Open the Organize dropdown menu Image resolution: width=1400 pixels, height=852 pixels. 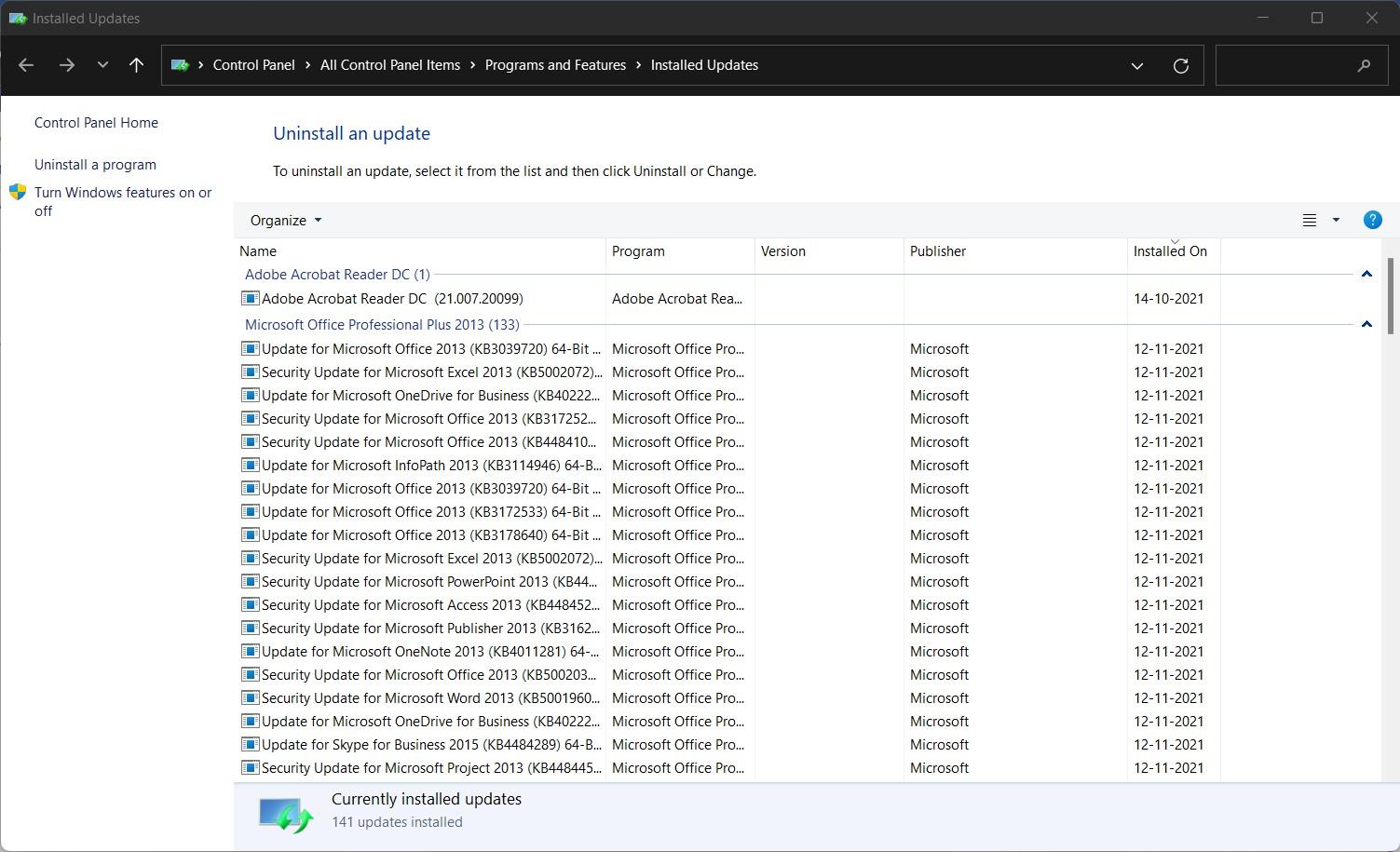click(x=283, y=220)
